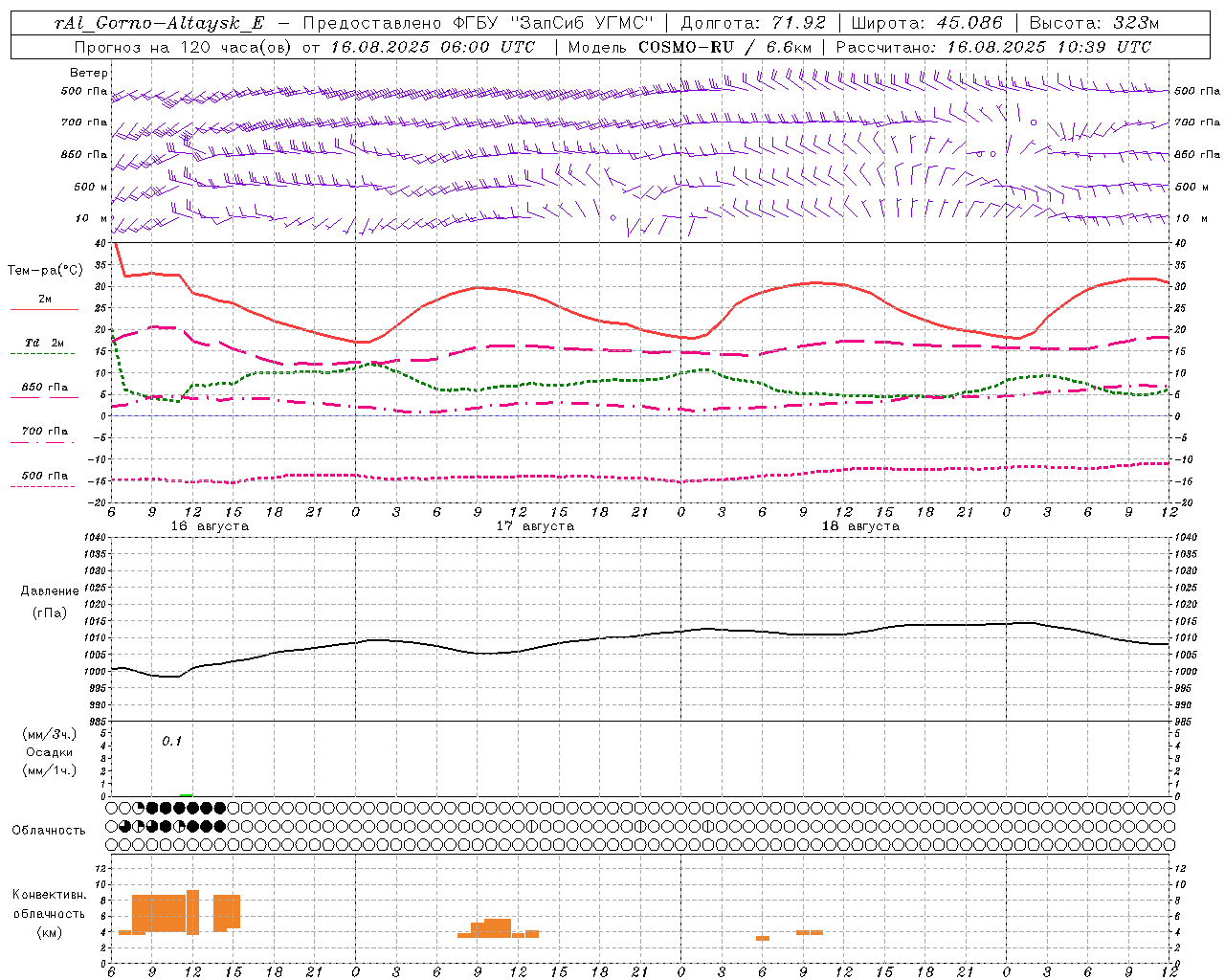The height and width of the screenshot is (980, 1225).
Task: Click the (км) convective cloud unit label
Action: click(50, 932)
